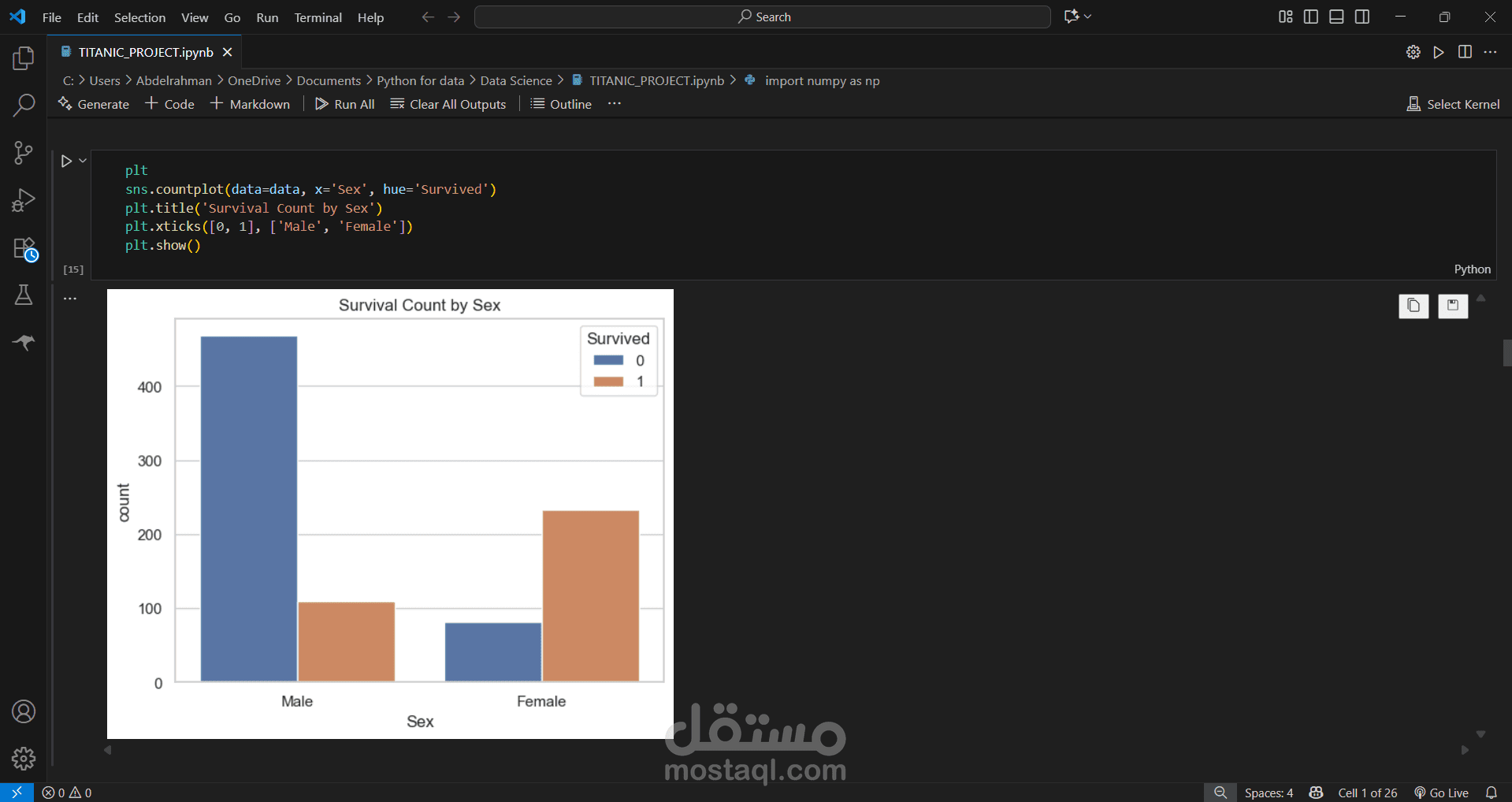1512x802 pixels.
Task: Open the Terminal menu
Action: click(x=318, y=17)
